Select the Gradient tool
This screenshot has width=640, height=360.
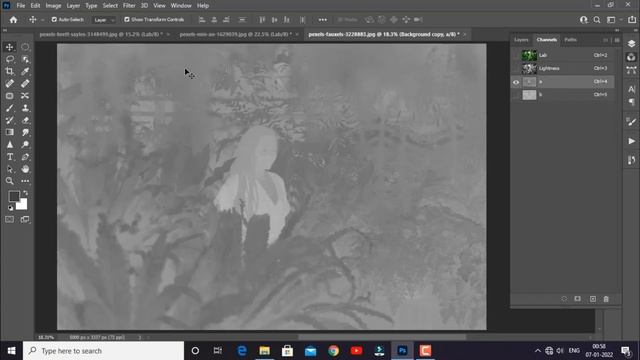click(x=10, y=132)
